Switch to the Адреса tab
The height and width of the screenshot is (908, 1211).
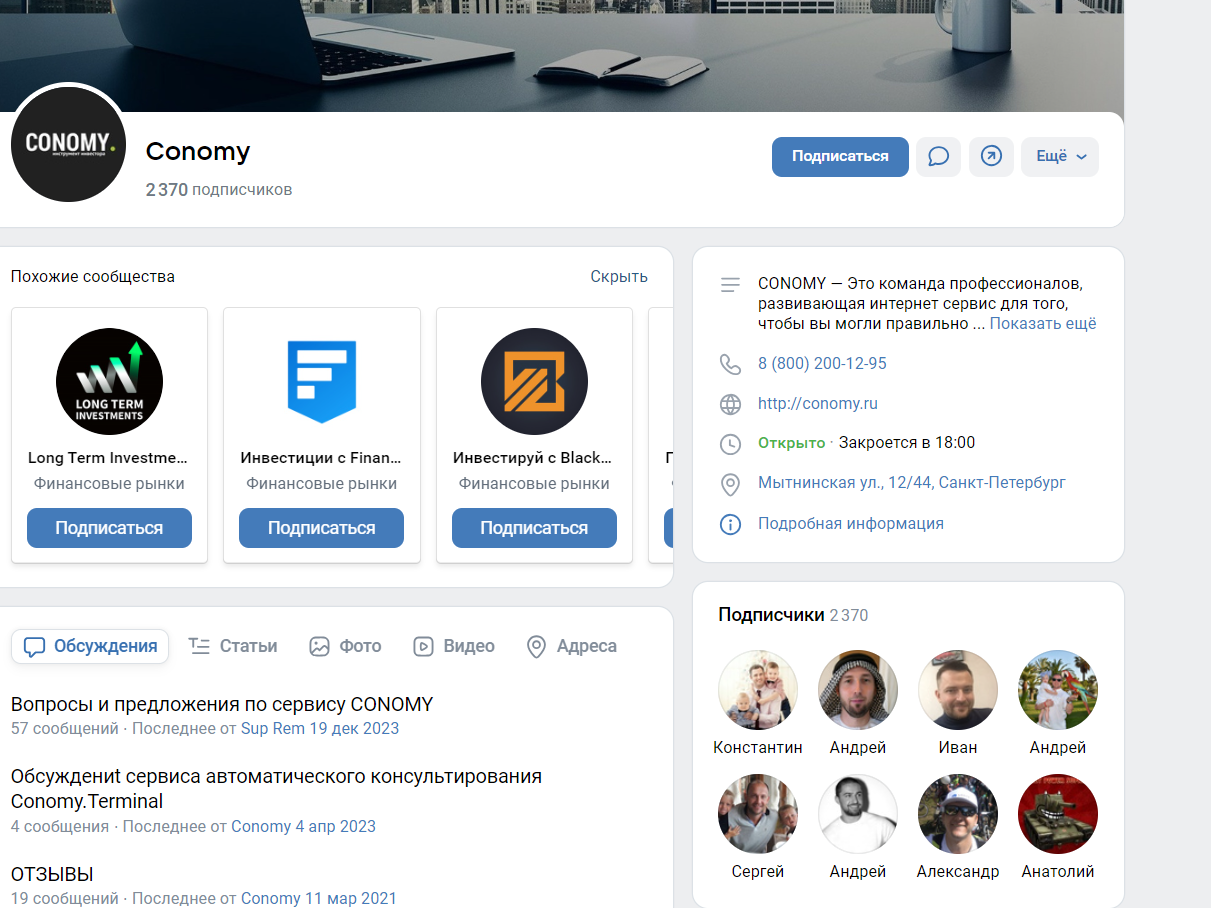pyautogui.click(x=572, y=646)
